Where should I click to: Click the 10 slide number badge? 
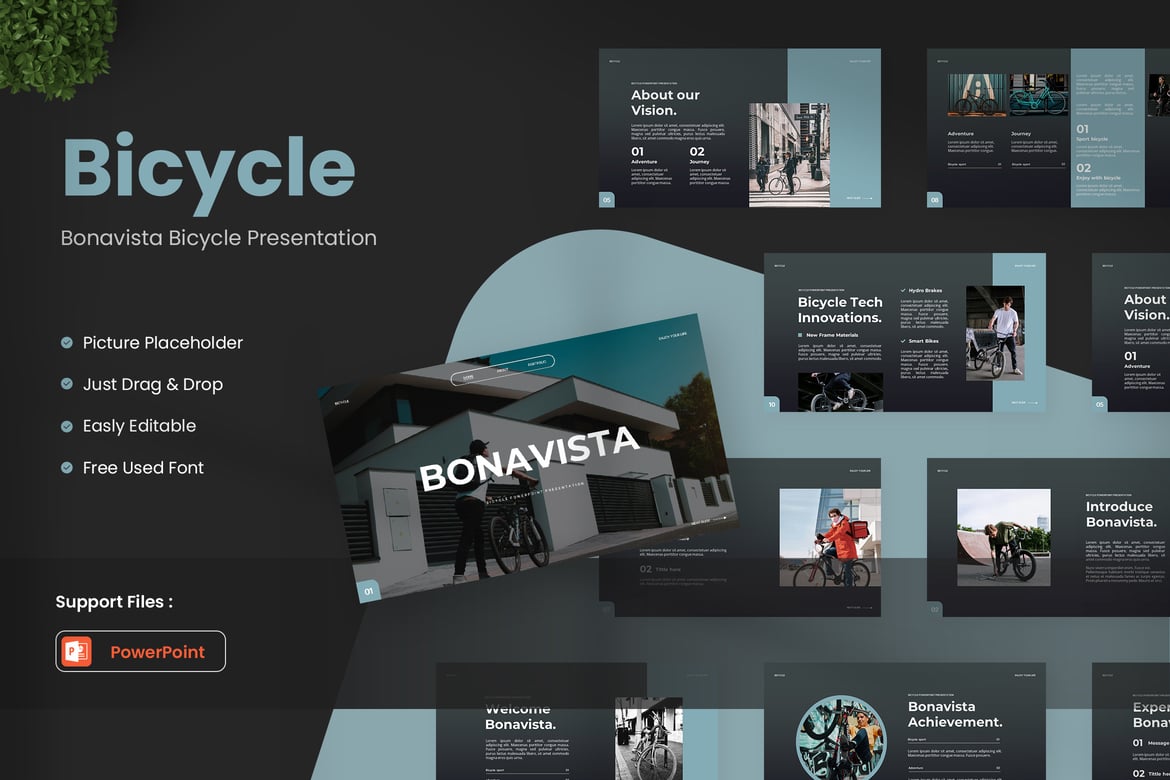click(772, 404)
